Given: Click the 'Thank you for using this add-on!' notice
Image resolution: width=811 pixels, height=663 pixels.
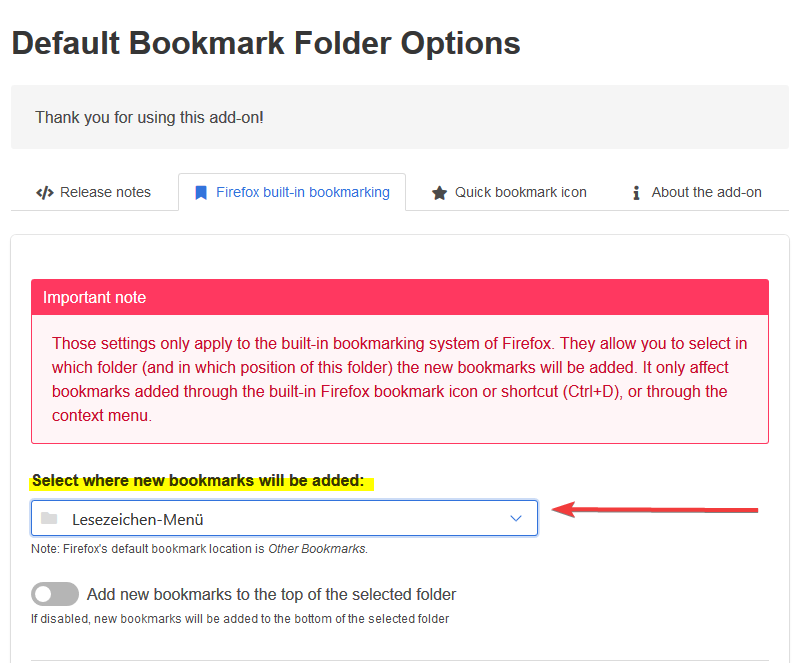Looking at the screenshot, I should click(150, 118).
